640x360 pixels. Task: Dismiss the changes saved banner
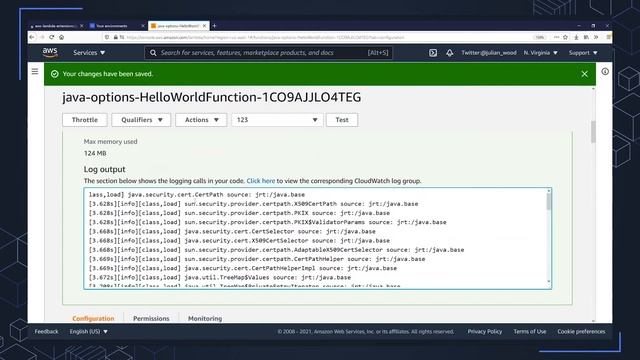584,74
